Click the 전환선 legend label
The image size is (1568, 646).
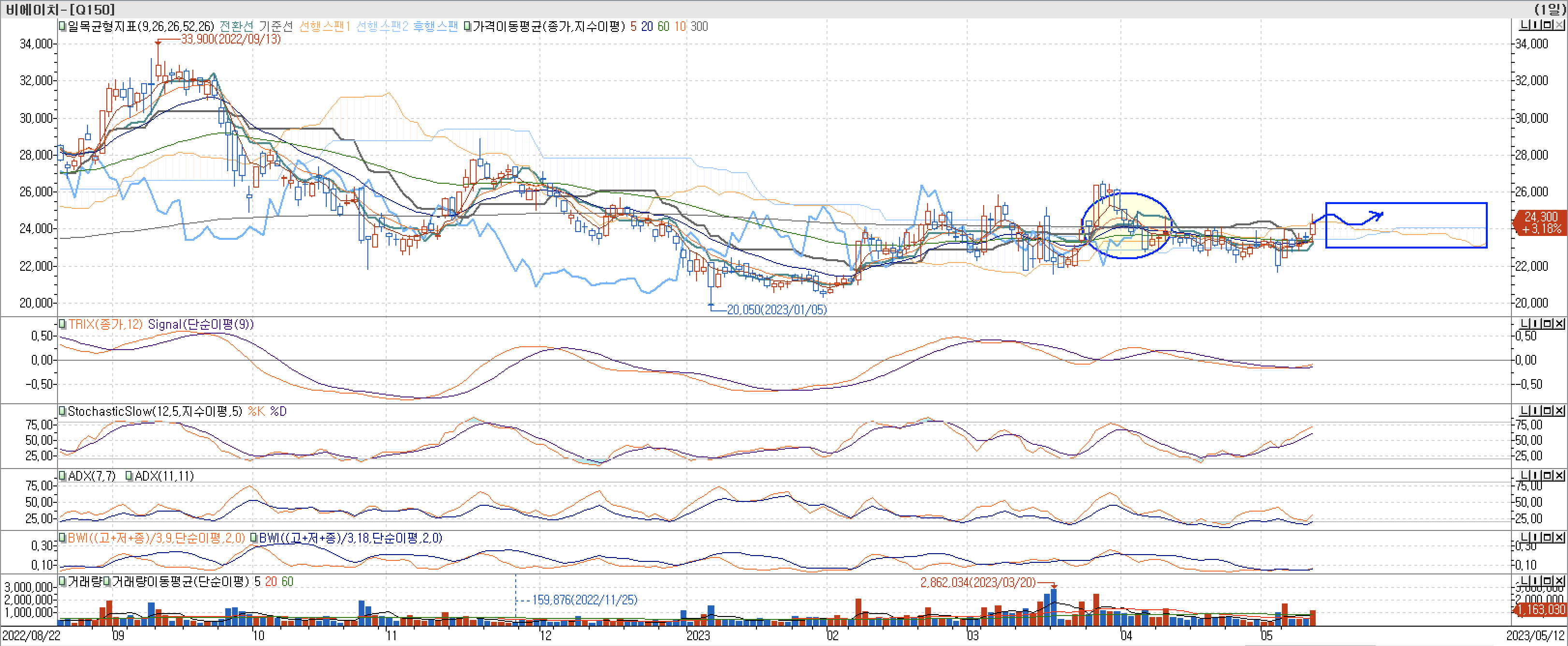pos(236,26)
